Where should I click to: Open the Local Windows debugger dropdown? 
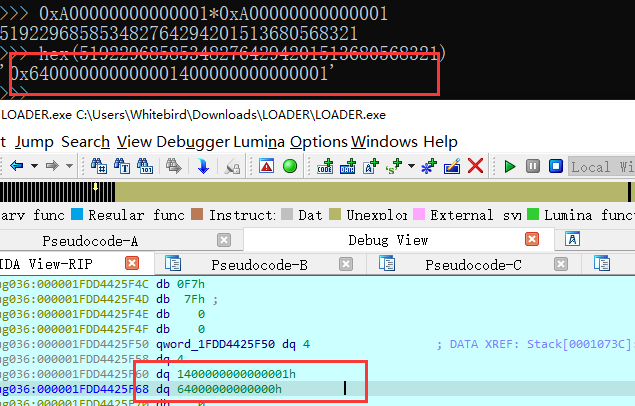point(601,166)
